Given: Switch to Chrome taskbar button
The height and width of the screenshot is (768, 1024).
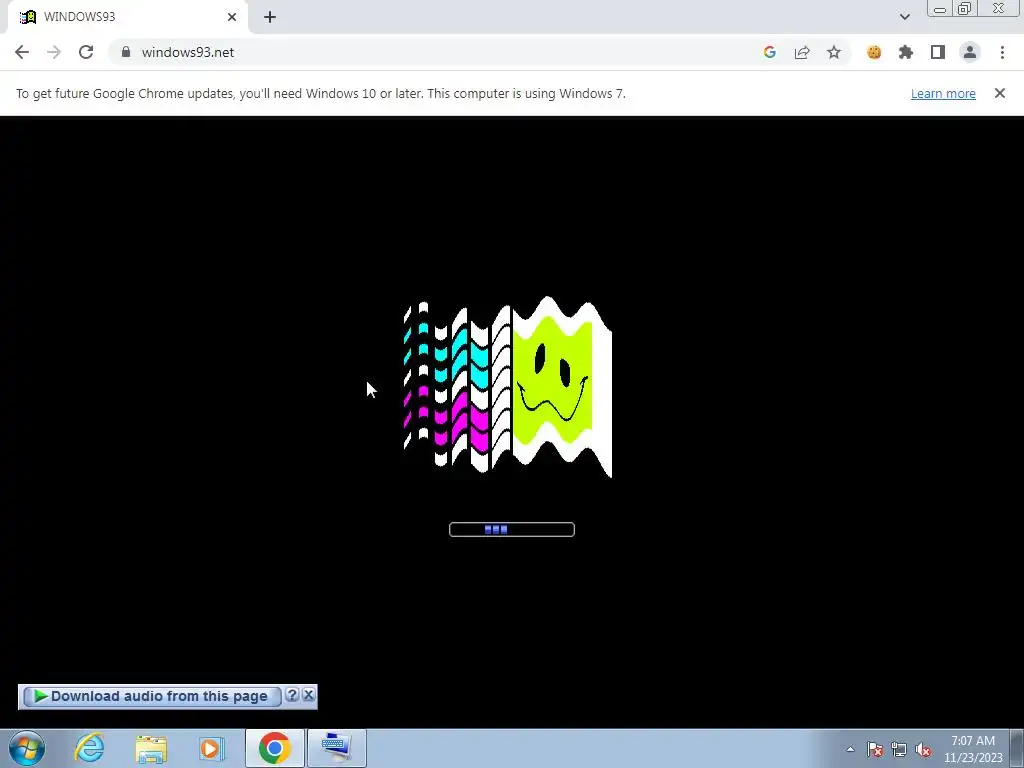Looking at the screenshot, I should point(274,748).
